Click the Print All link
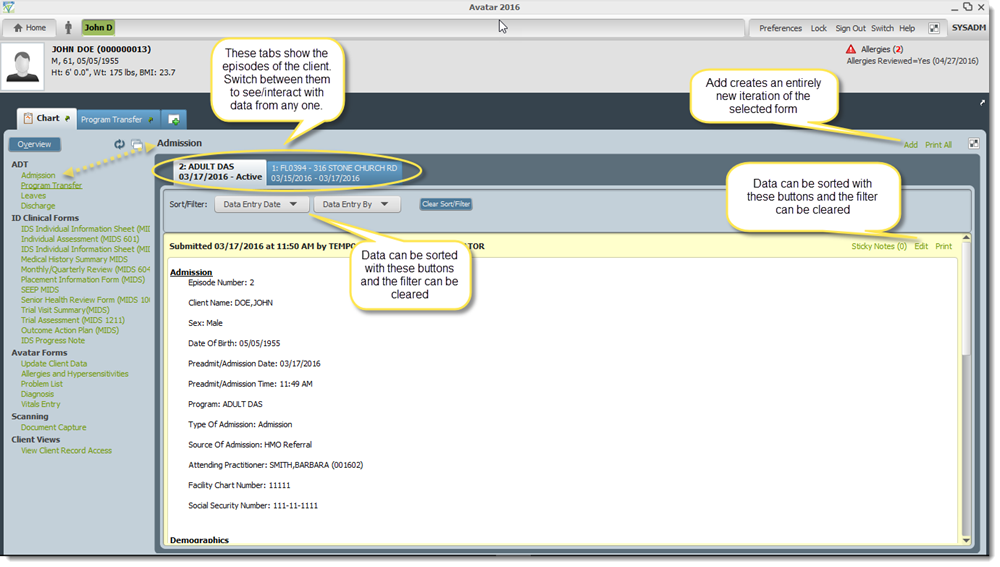This screenshot has height=567, width=1000. pos(938,145)
